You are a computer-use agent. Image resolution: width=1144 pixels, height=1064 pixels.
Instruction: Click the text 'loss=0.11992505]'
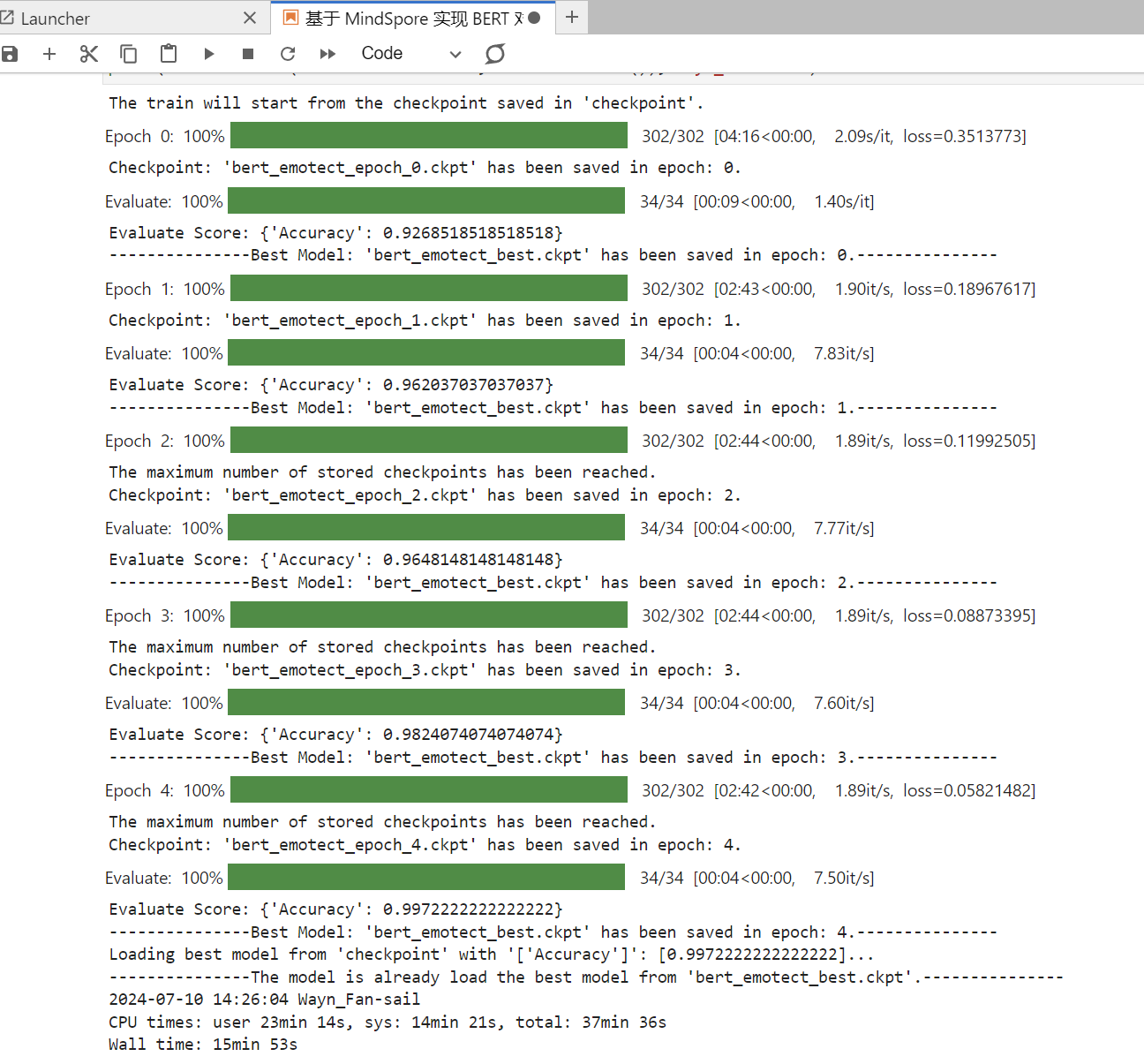(x=969, y=441)
